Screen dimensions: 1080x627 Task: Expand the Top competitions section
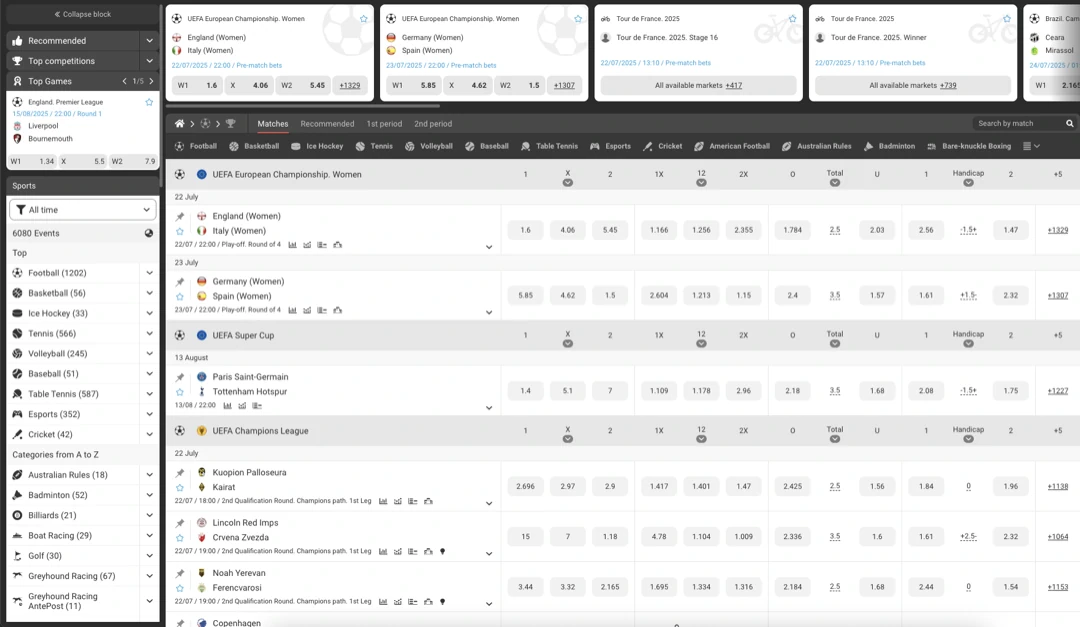tap(149, 61)
